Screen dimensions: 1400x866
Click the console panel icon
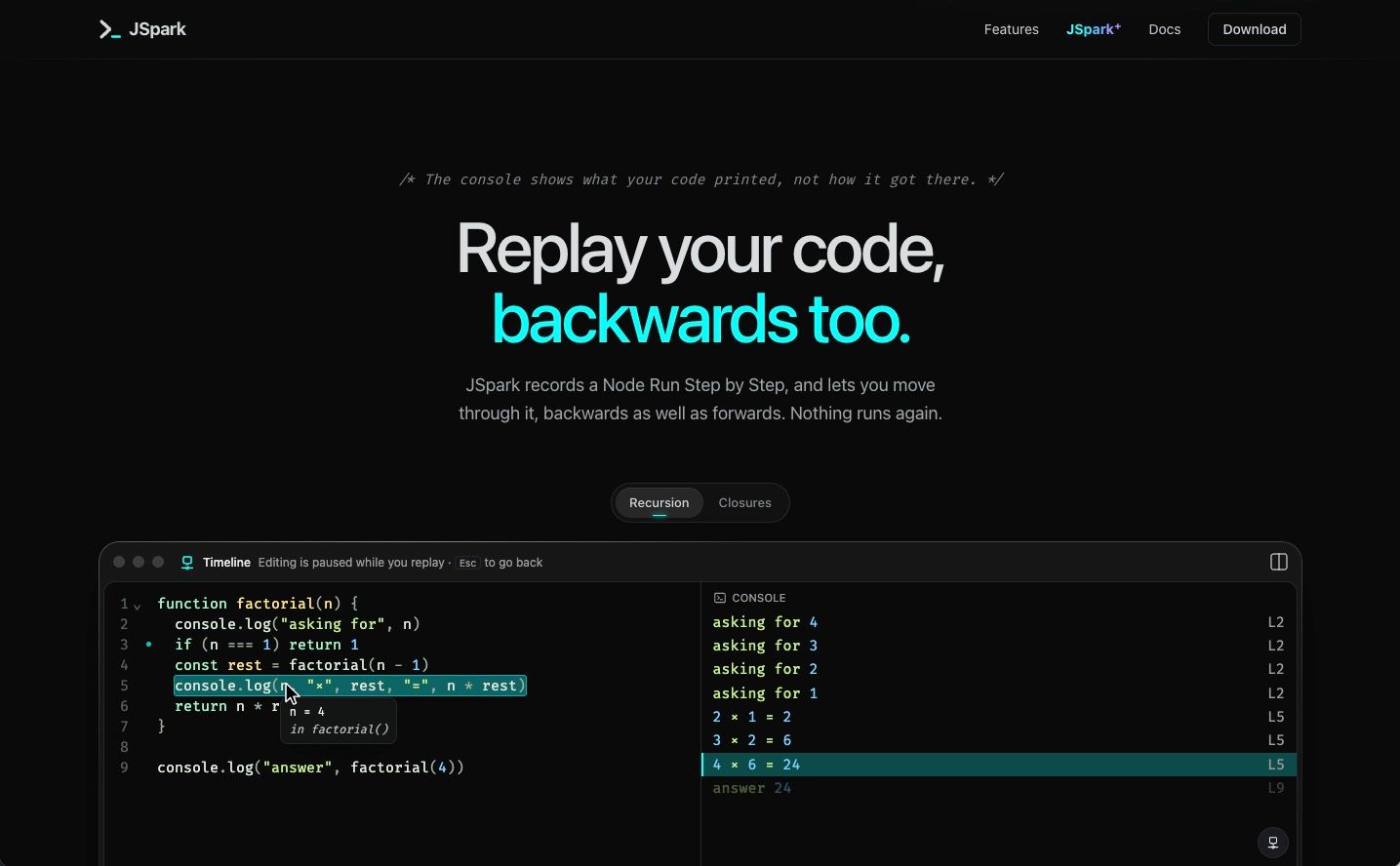[x=719, y=598]
